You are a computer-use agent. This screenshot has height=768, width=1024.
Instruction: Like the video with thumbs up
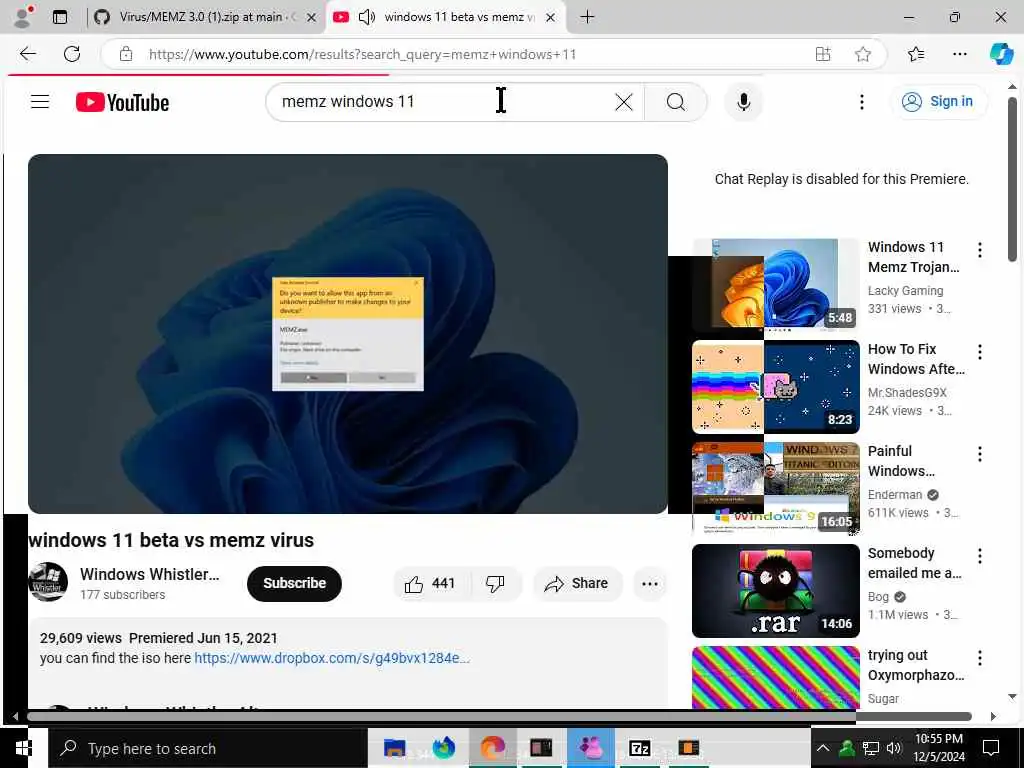click(430, 583)
